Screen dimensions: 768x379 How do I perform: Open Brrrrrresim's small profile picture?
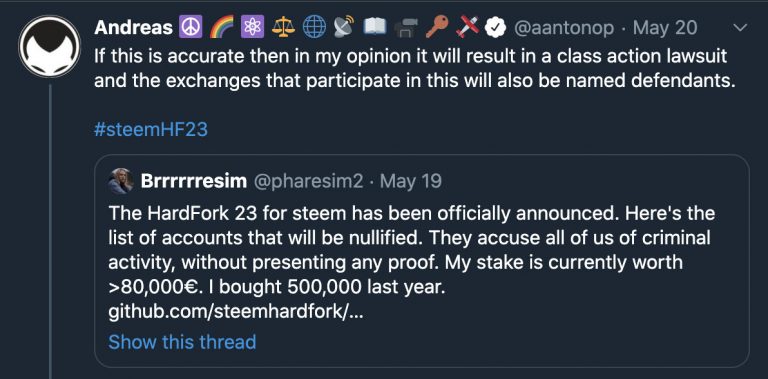point(121,181)
